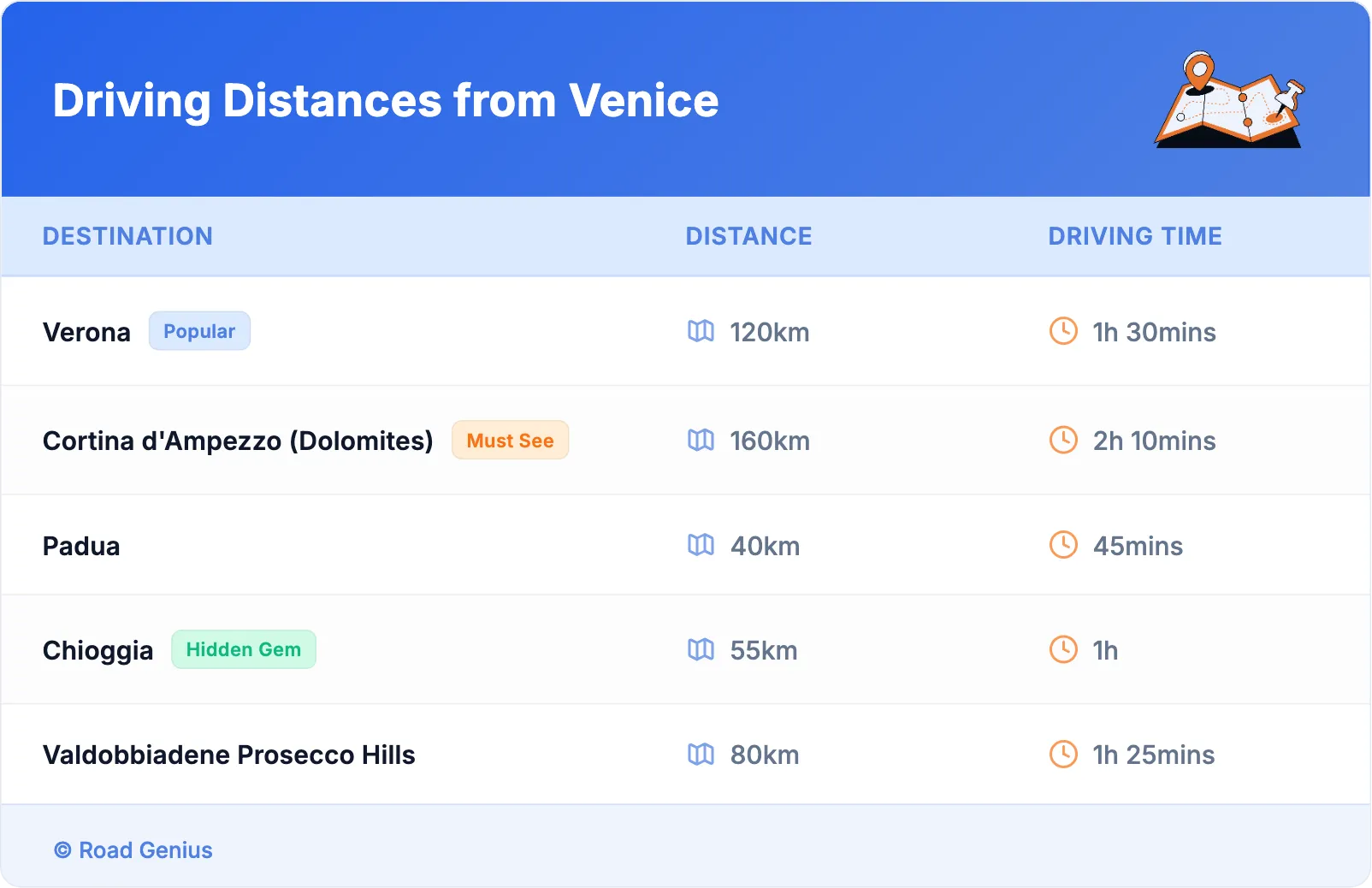Click the map icon beside 55km

(x=701, y=649)
